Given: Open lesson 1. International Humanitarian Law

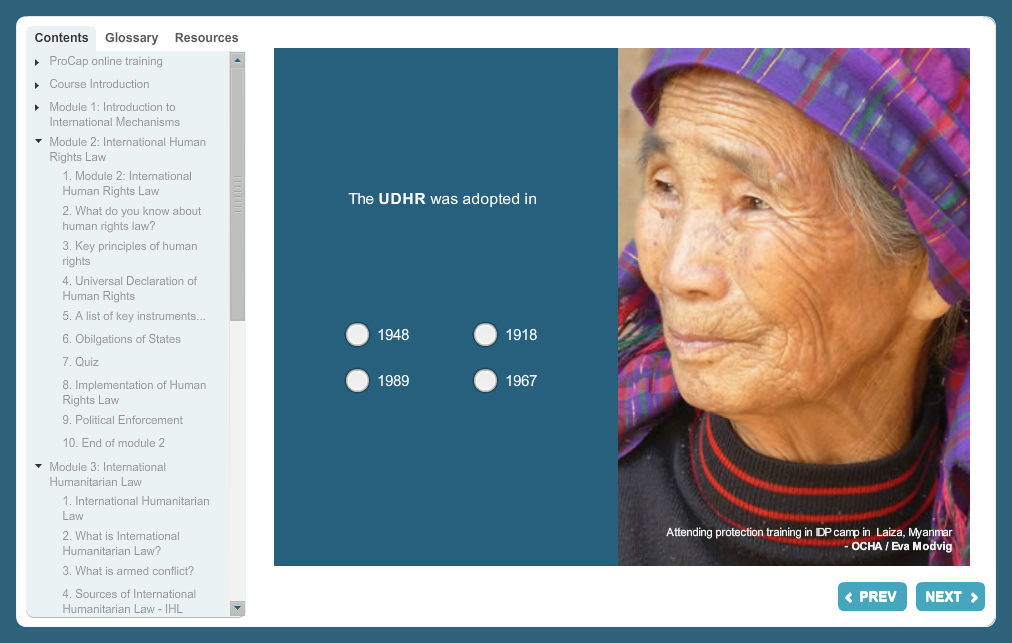Looking at the screenshot, I should coord(136,508).
